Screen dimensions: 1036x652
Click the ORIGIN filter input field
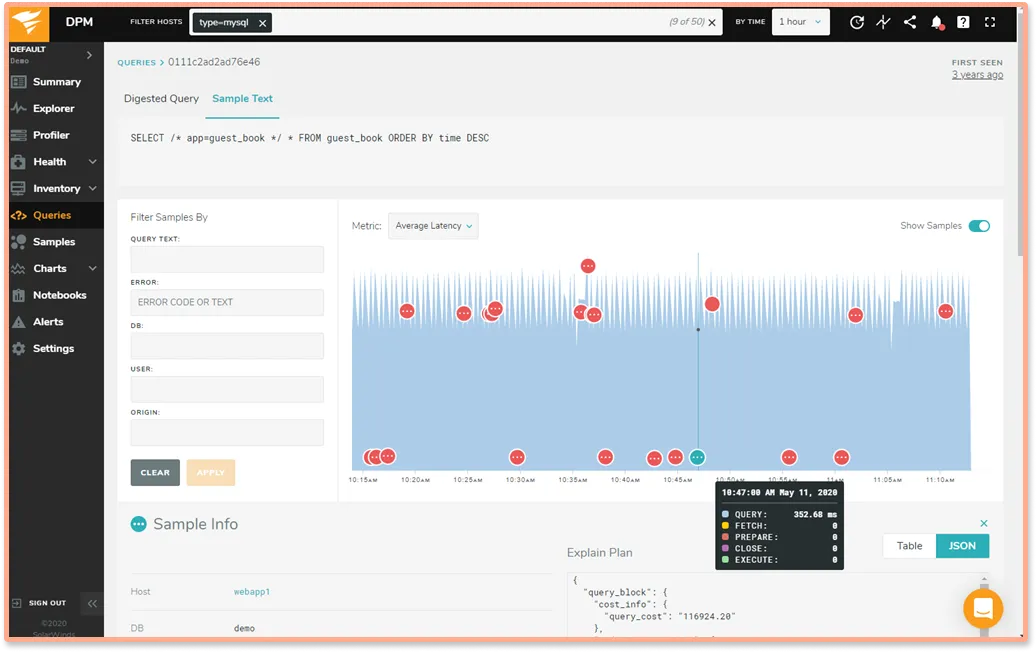point(227,433)
